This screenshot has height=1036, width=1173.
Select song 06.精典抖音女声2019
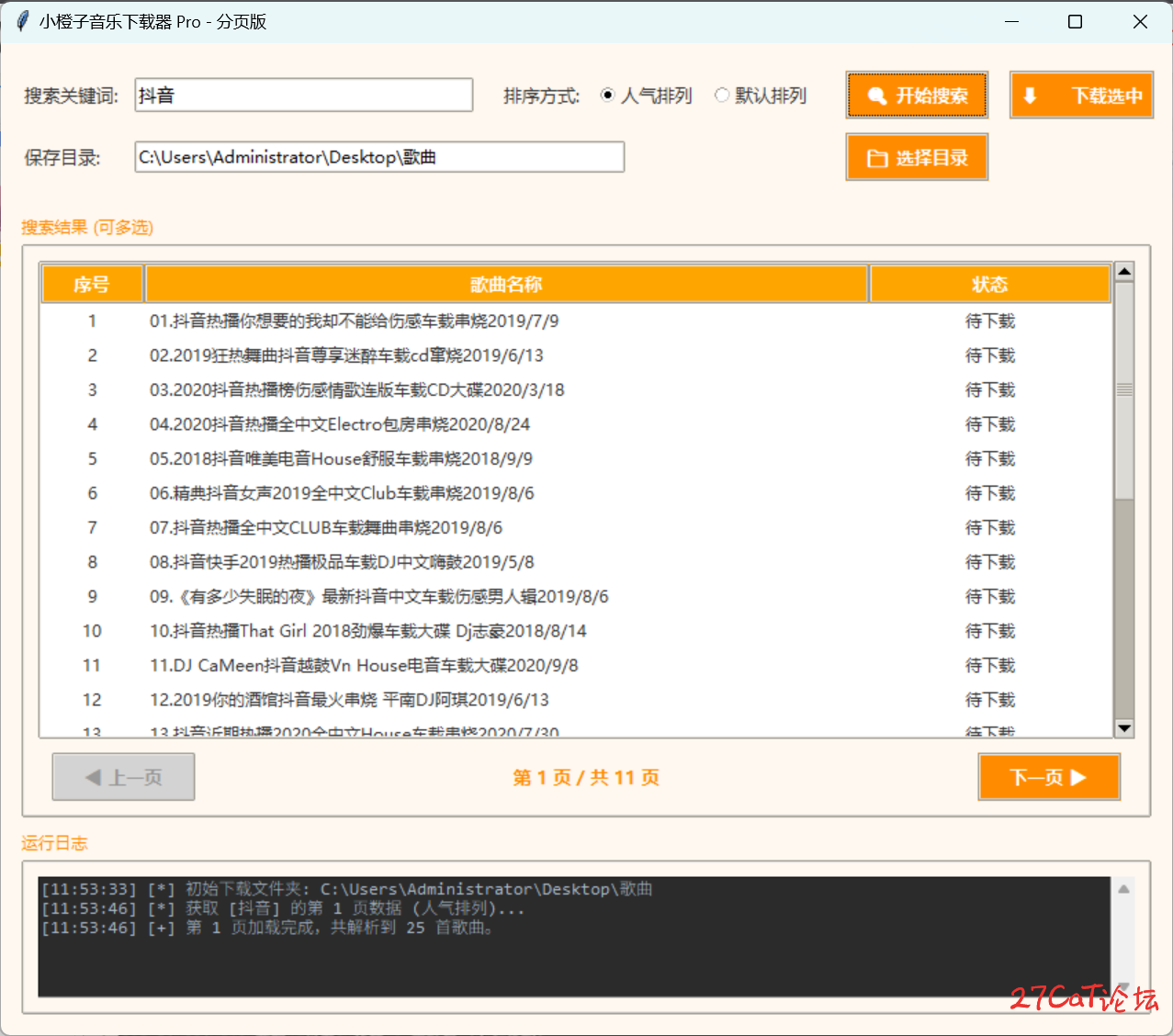tap(575, 493)
